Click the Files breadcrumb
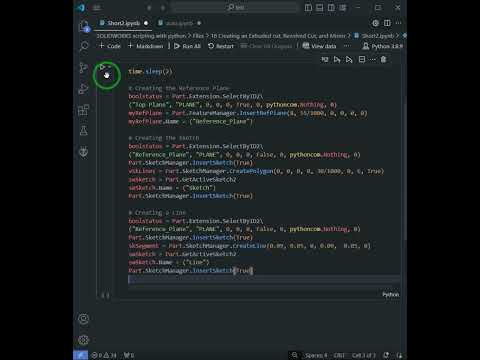480x360 pixels. (x=198, y=36)
